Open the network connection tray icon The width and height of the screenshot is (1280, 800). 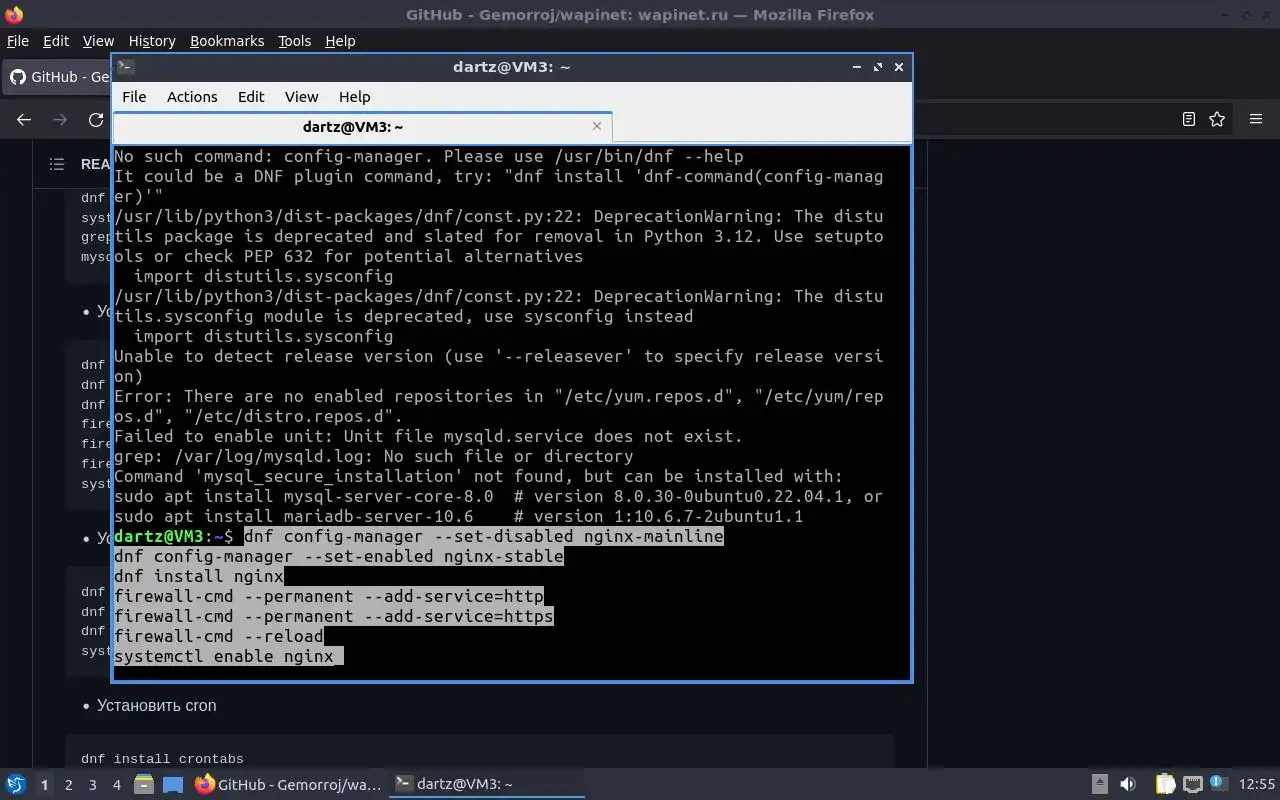point(1192,784)
